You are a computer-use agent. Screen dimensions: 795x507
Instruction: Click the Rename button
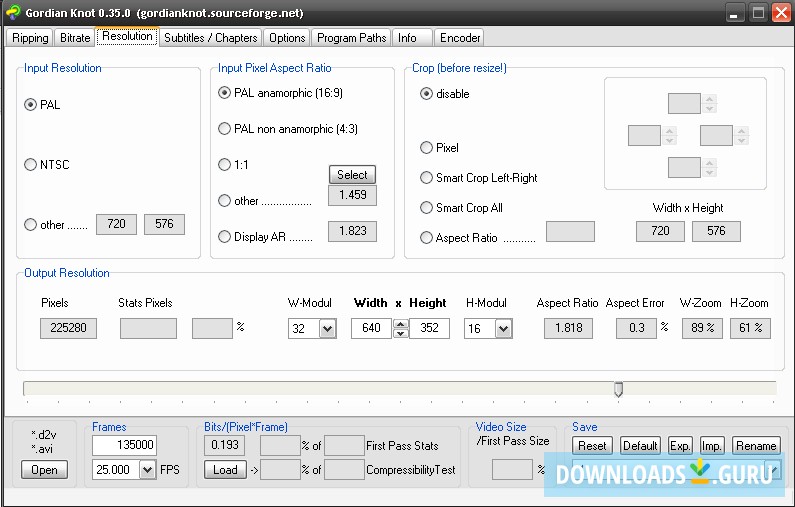point(756,446)
